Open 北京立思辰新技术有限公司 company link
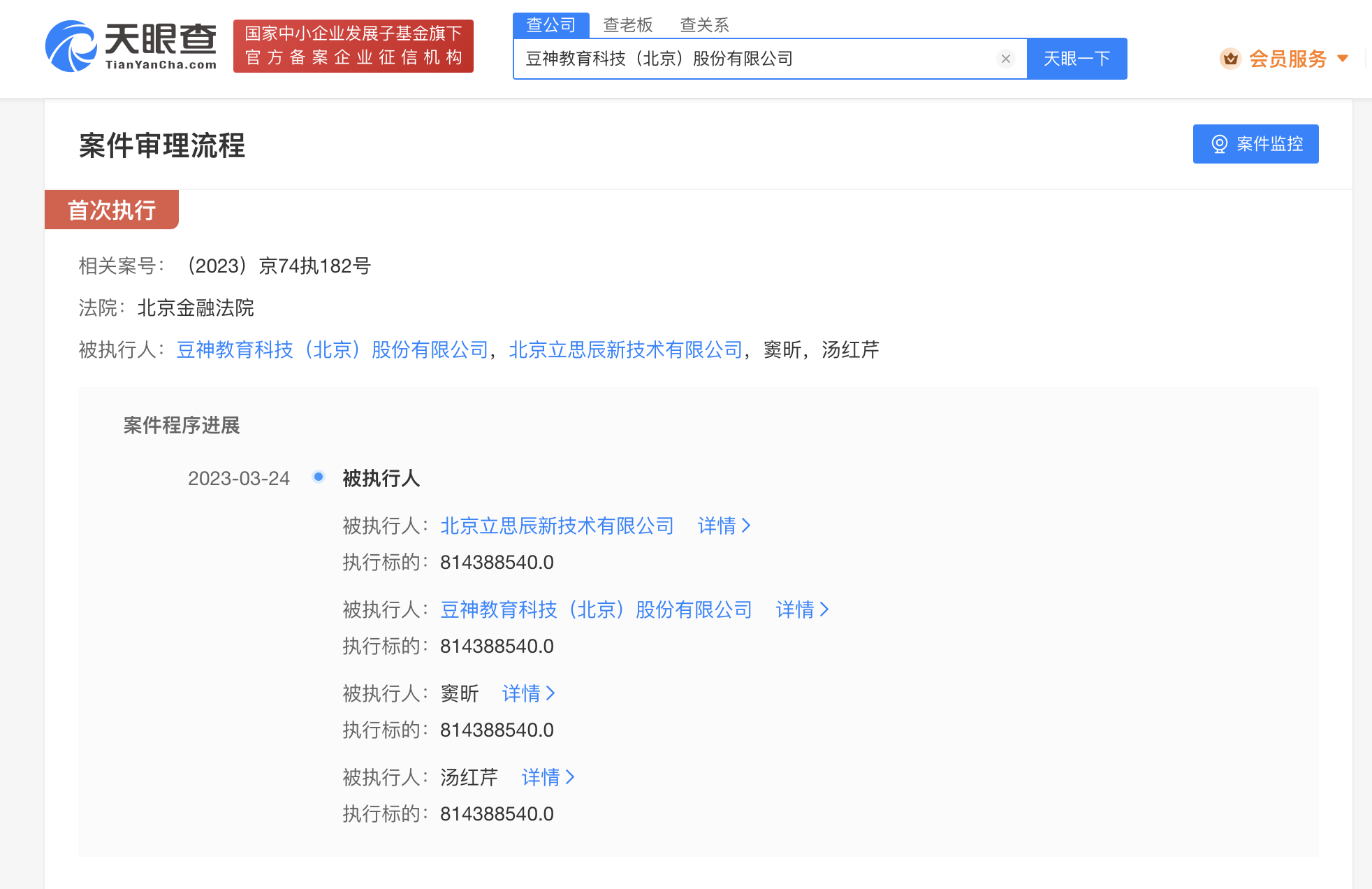Image resolution: width=1372 pixels, height=889 pixels. click(625, 350)
